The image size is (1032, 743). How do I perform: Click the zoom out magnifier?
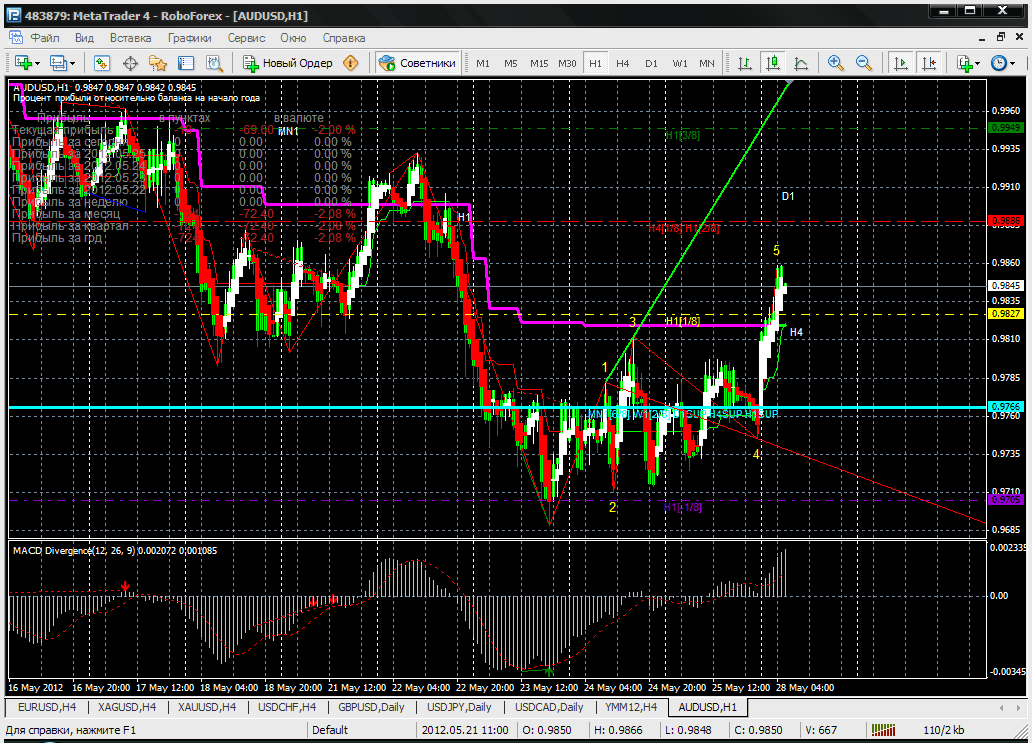pos(864,63)
